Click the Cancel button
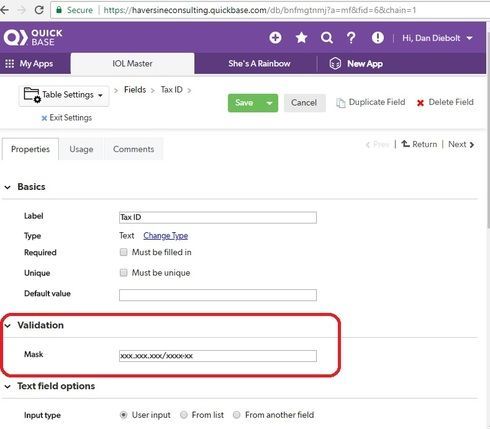Viewport: 490px width, 429px height. tap(304, 103)
